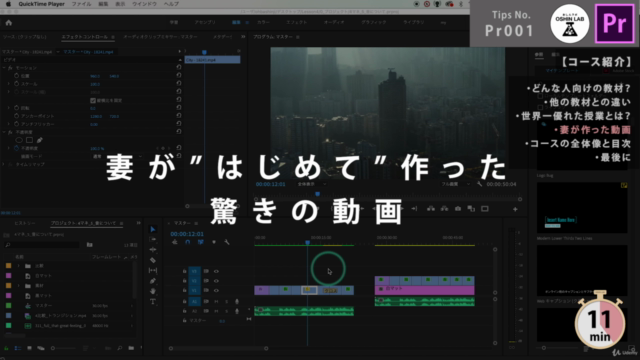Select the purple 白マット clip on timeline
This screenshot has width=640, height=360.
click(424, 290)
